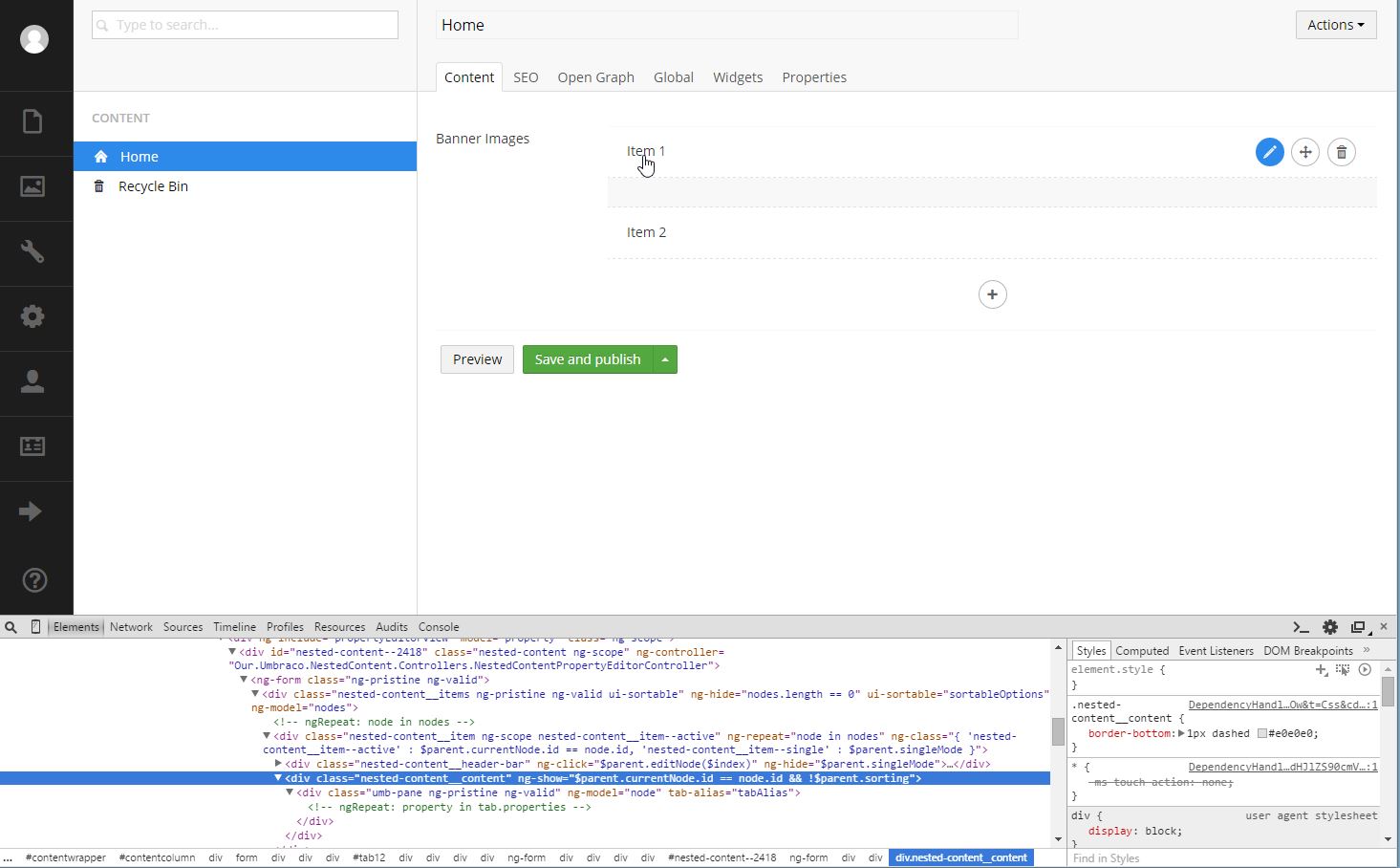
Task: Open the Users section icon
Action: pos(32,381)
